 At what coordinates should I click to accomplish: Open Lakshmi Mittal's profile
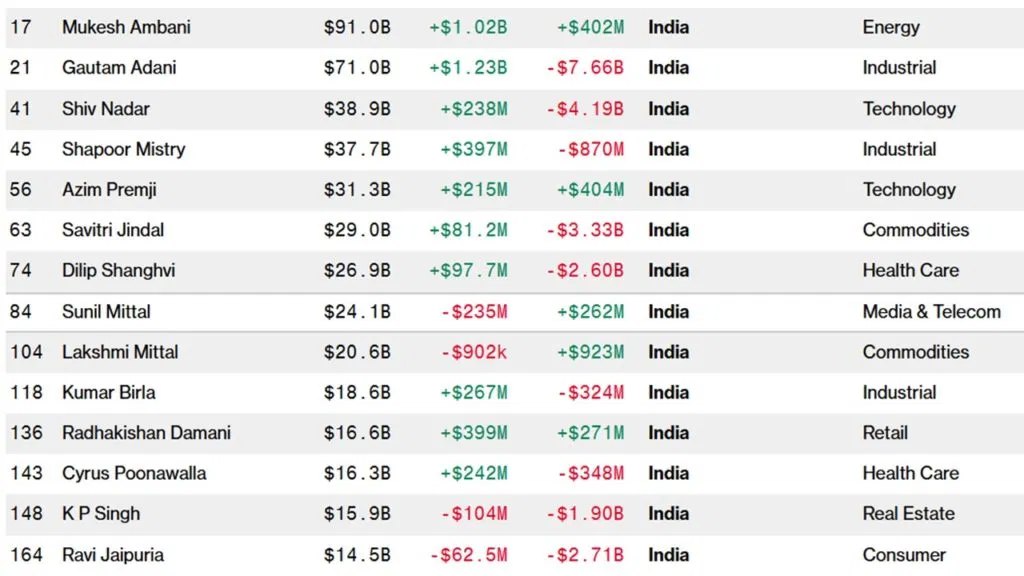pyautogui.click(x=120, y=352)
